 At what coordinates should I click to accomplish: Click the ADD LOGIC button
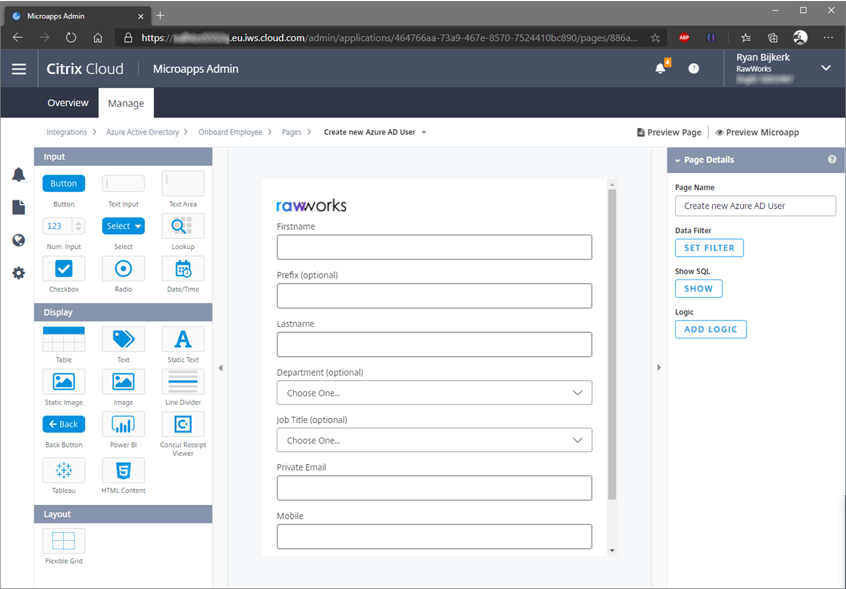(711, 330)
